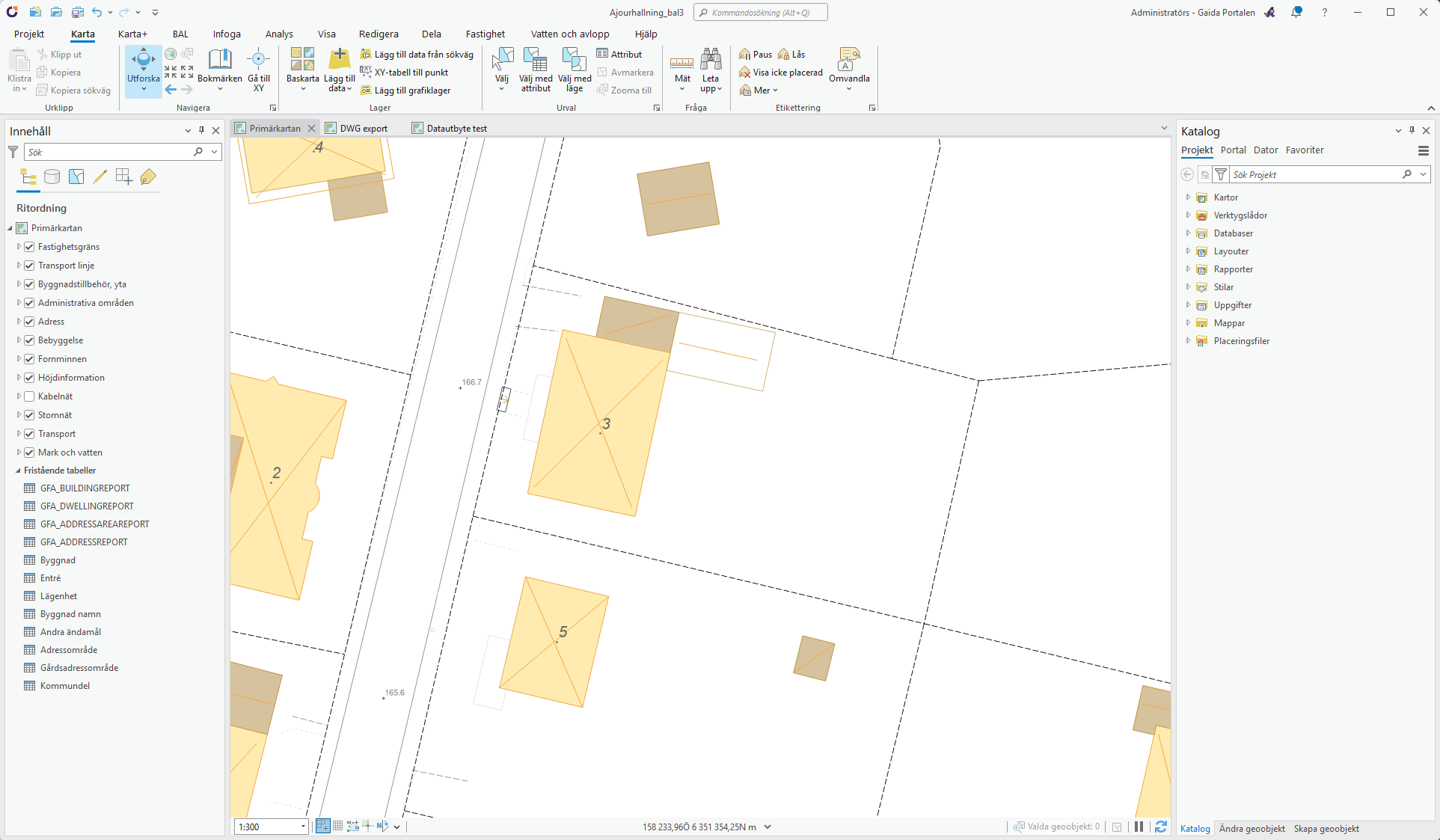The width and height of the screenshot is (1440, 840).
Task: Open the Redigera ribbon tab
Action: coord(378,34)
